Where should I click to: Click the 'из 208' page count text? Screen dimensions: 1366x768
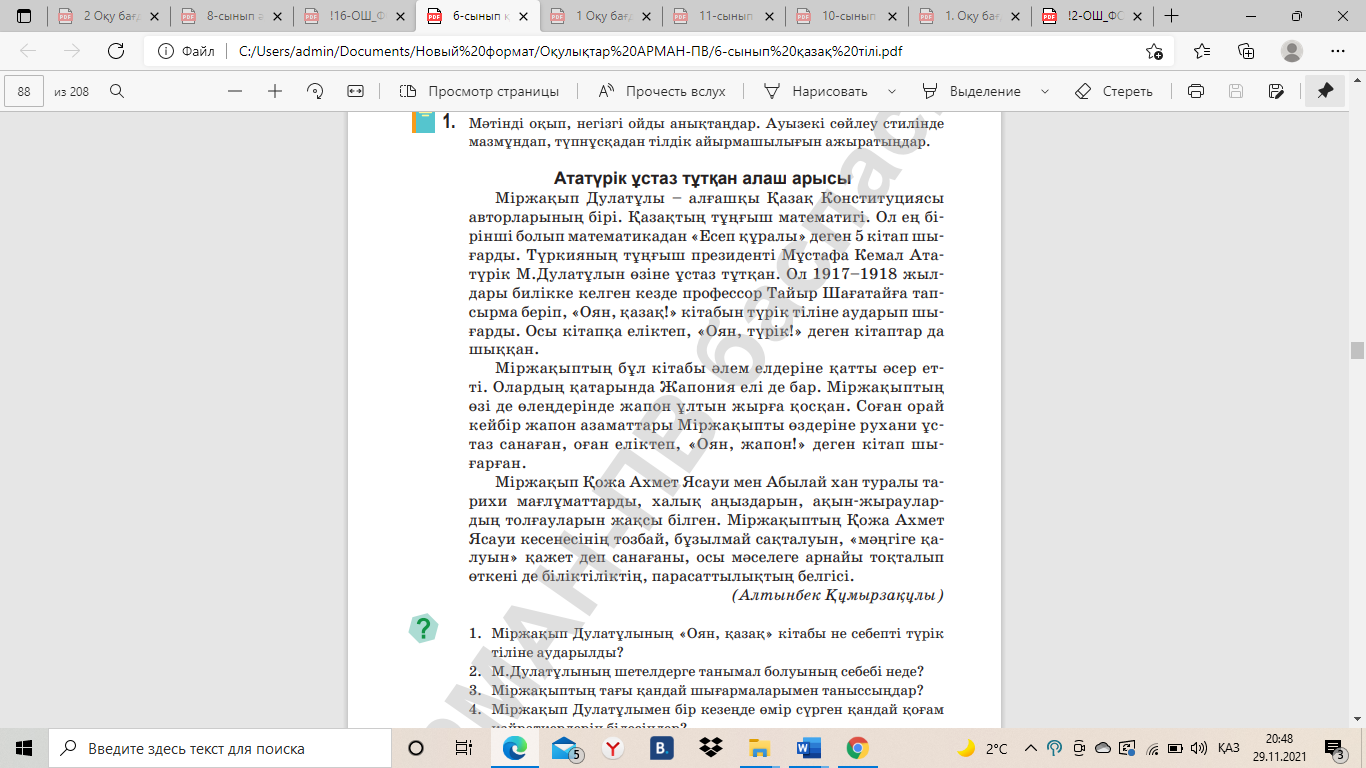pos(71,91)
